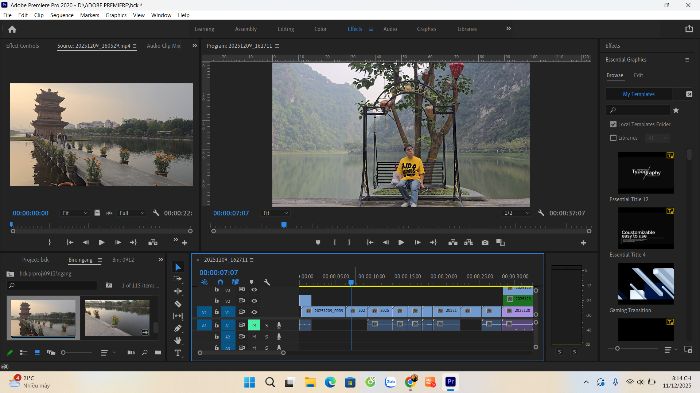The image size is (700, 393).
Task: Show more workspaces overflow chevron
Action: (x=508, y=29)
